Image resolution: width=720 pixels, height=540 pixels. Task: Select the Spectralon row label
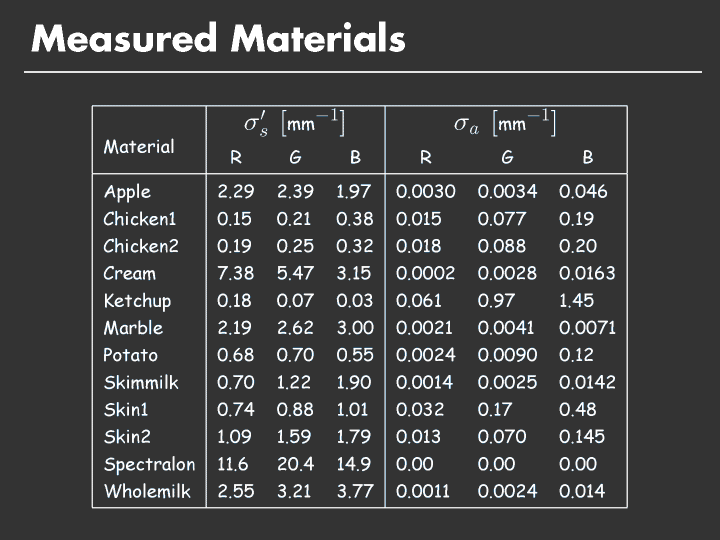(x=149, y=464)
